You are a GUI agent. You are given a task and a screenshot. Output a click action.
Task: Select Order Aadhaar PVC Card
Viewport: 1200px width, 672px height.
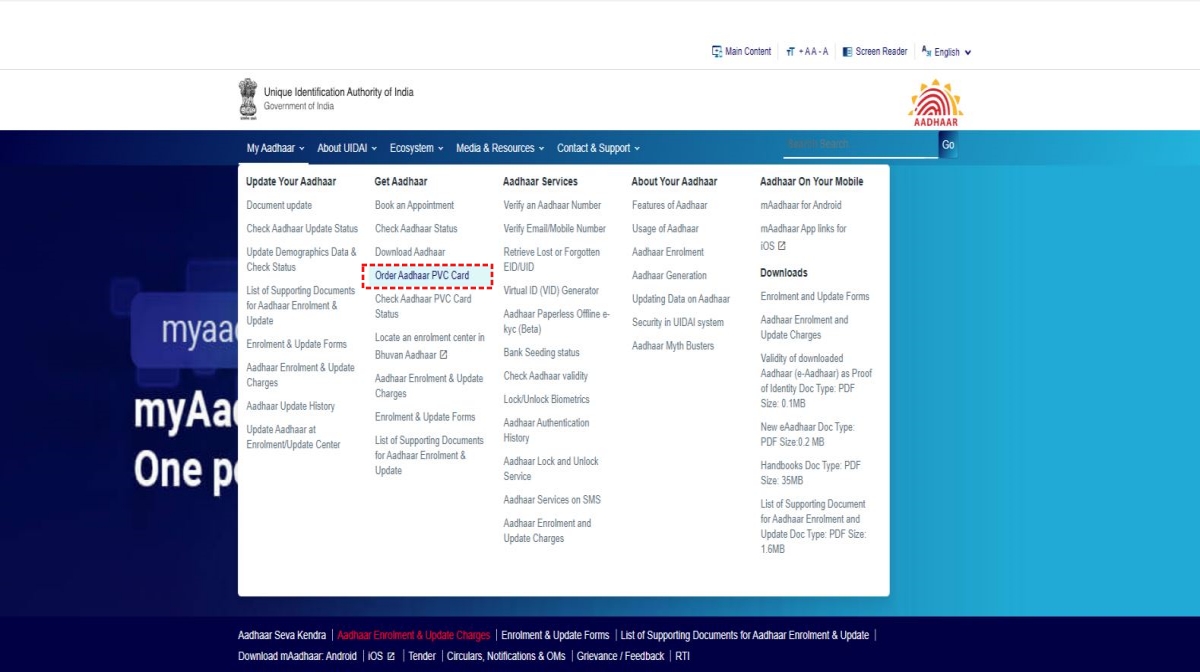[x=422, y=275]
